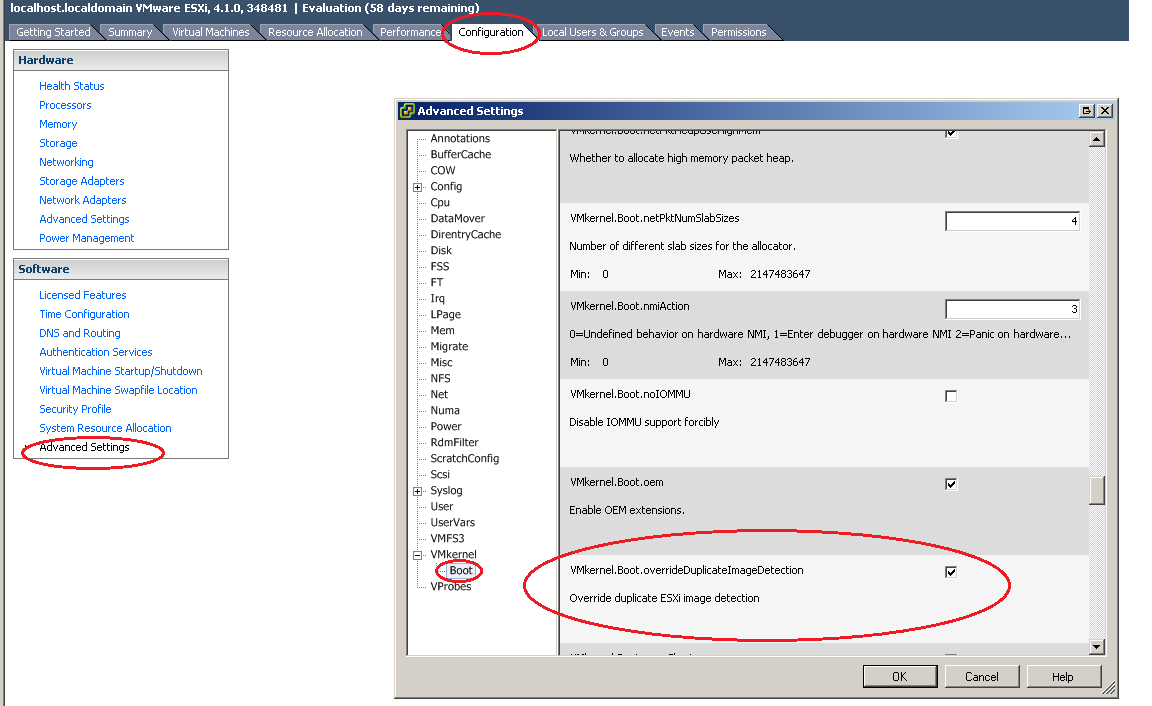The height and width of the screenshot is (706, 1152).
Task: Open Licensed Features link
Action: (83, 295)
